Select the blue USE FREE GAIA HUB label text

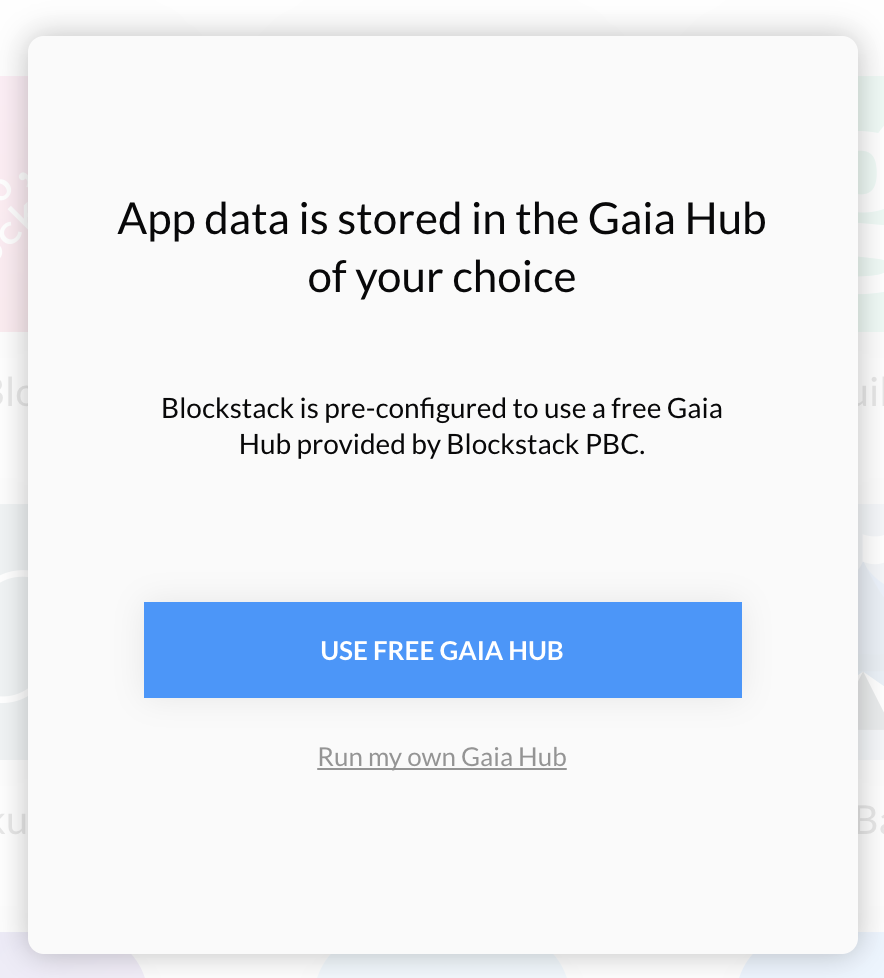tap(441, 649)
